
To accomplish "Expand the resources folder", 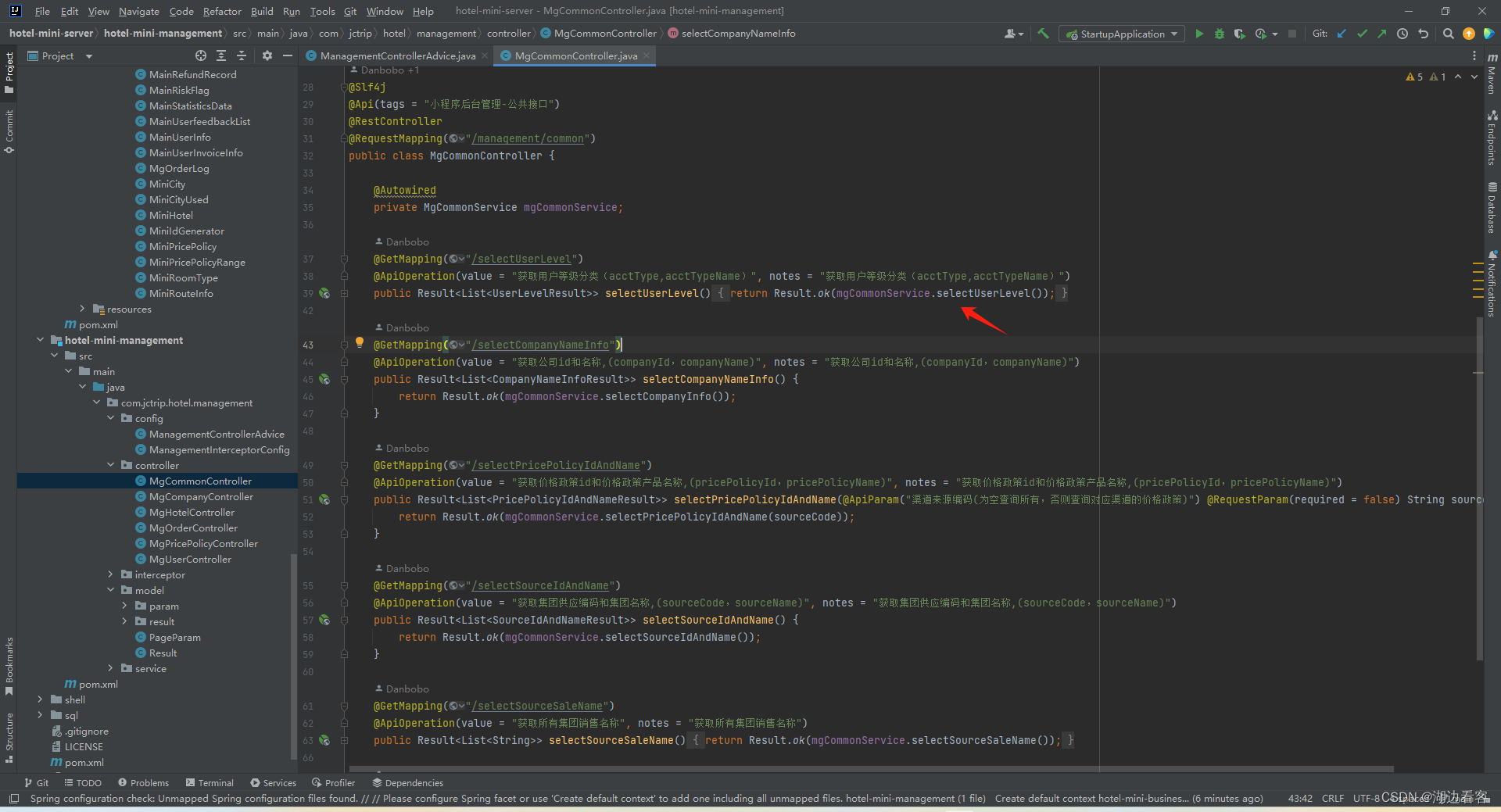I will pos(82,309).
